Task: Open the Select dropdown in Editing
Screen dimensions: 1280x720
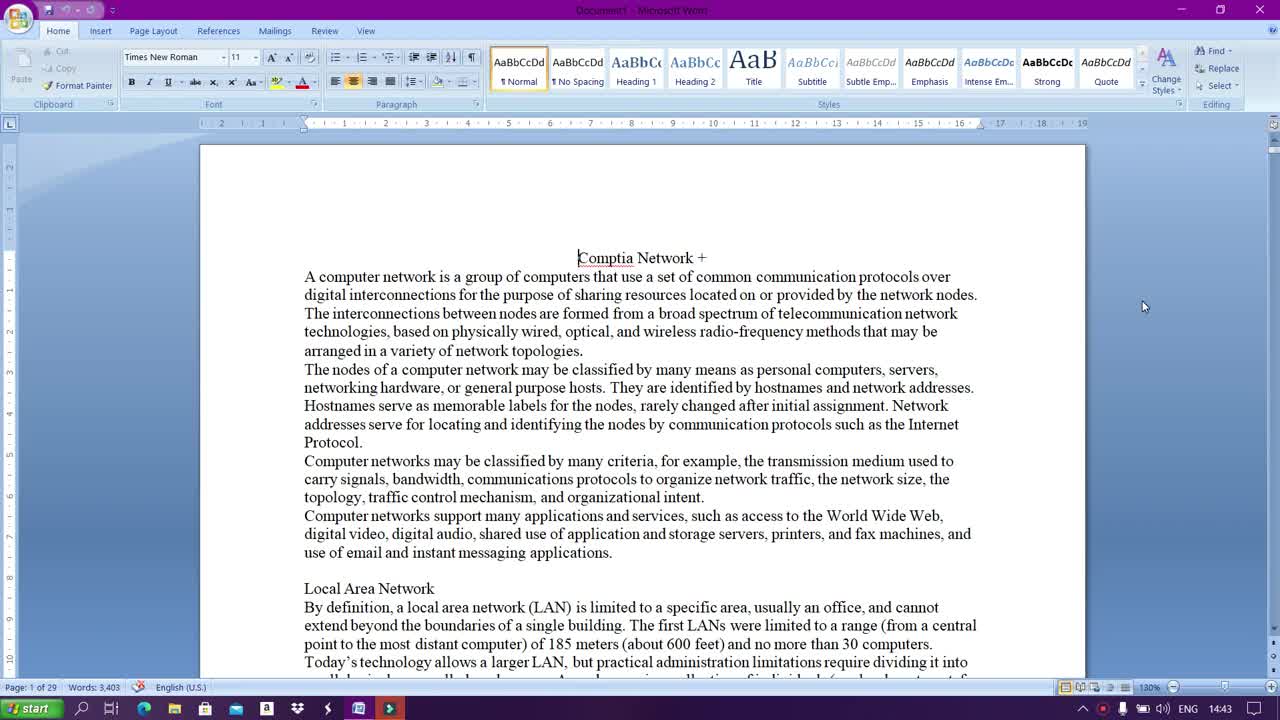Action: coord(1217,85)
